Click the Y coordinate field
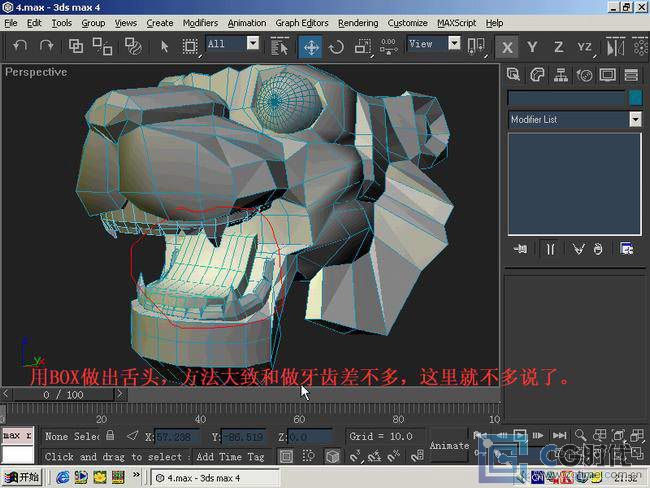This screenshot has width=650, height=488. pos(243,437)
